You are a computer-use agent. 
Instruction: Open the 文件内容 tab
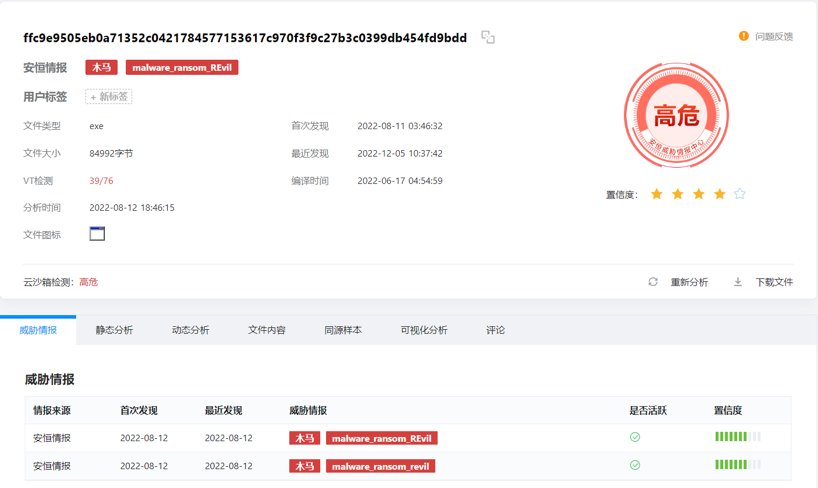click(267, 330)
